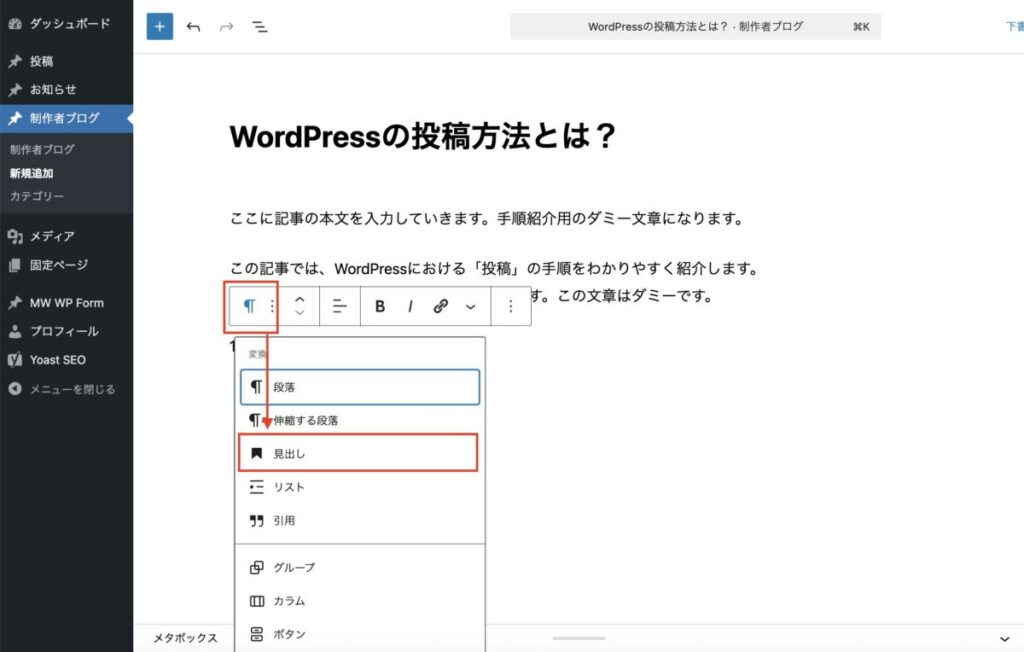Open 制作者ブログ top-level sidebar menu
The width and height of the screenshot is (1024, 652).
tap(67, 118)
